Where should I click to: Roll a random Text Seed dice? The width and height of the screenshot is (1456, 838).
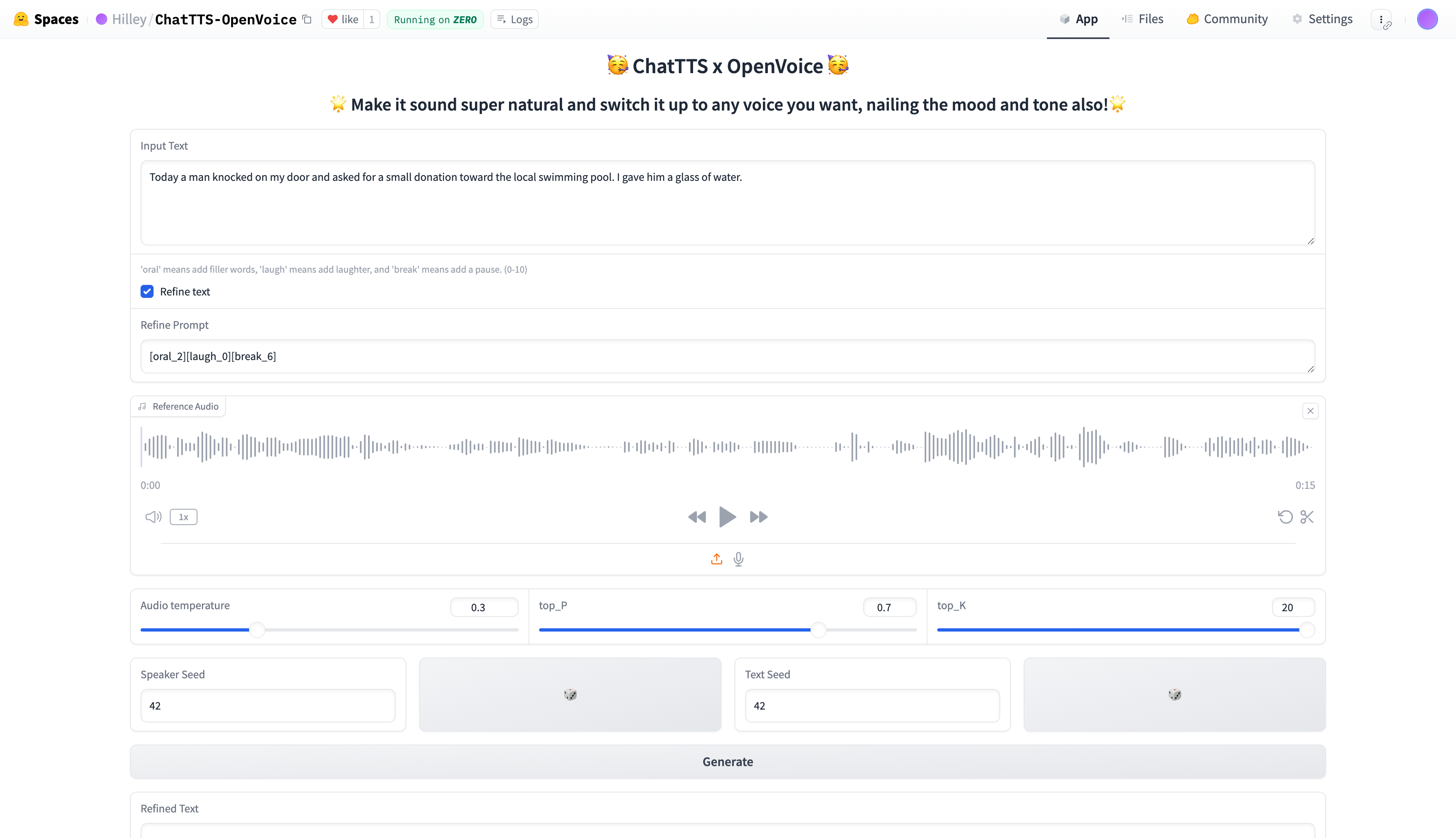click(1174, 694)
